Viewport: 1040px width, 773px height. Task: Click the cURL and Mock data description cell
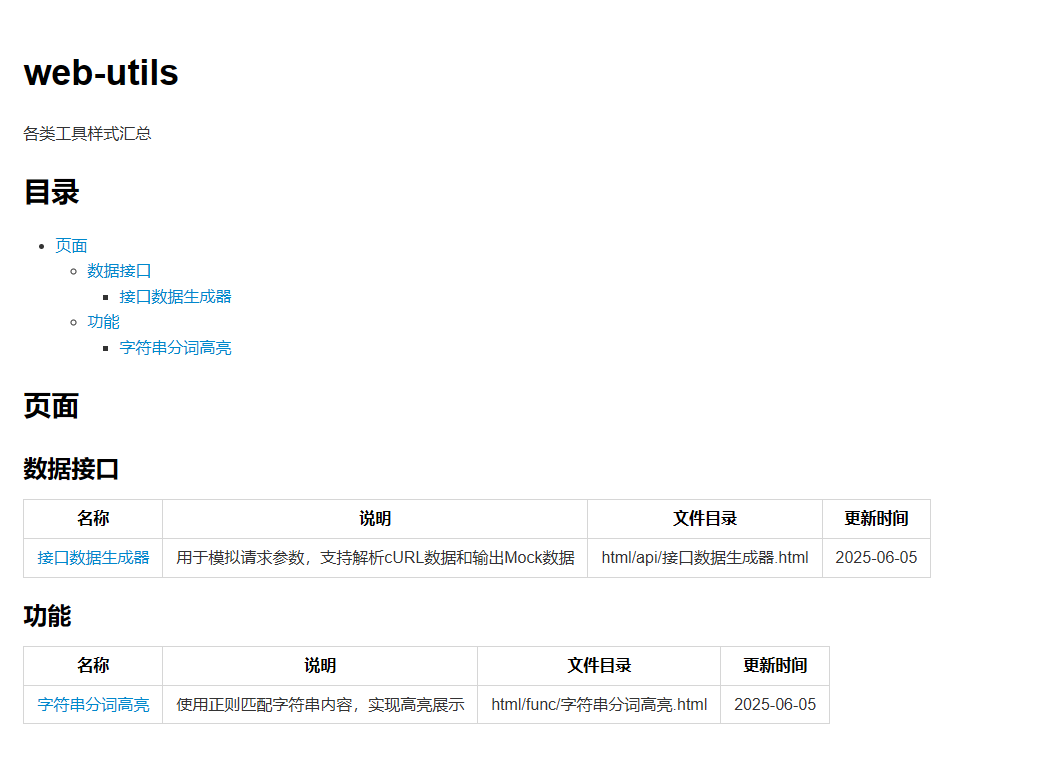click(375, 557)
